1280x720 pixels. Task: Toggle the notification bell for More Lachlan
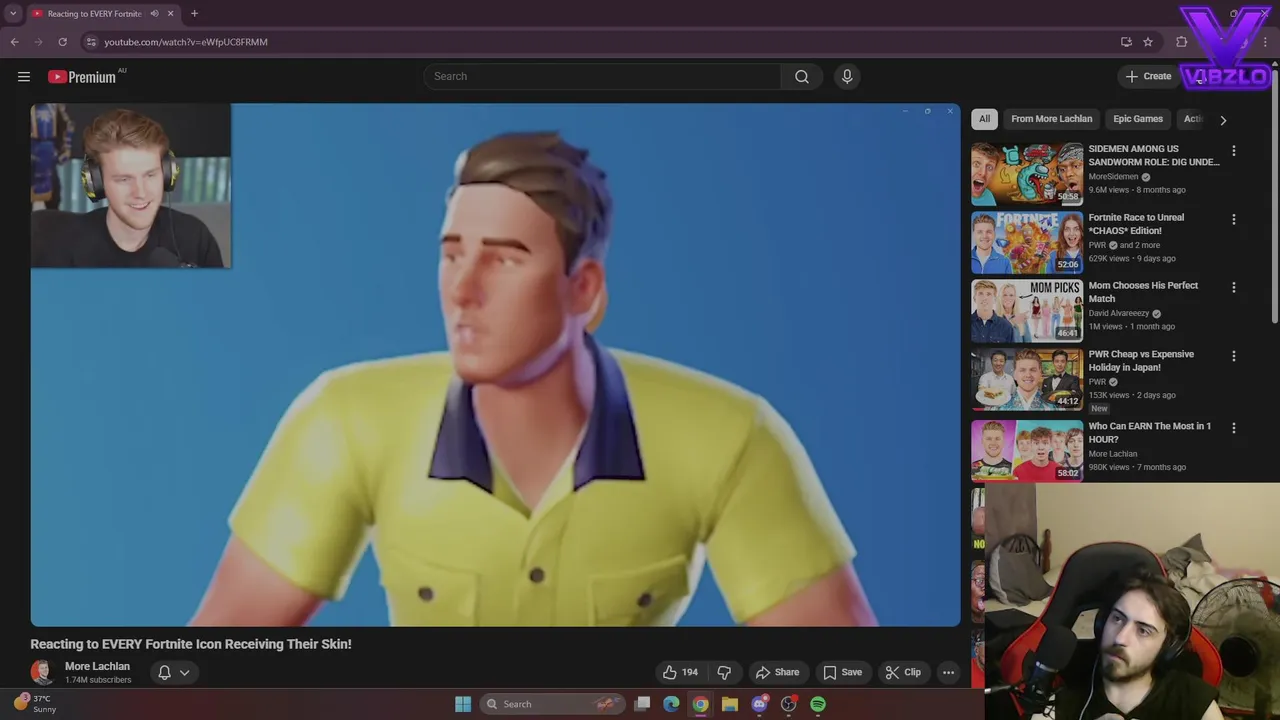coord(164,672)
